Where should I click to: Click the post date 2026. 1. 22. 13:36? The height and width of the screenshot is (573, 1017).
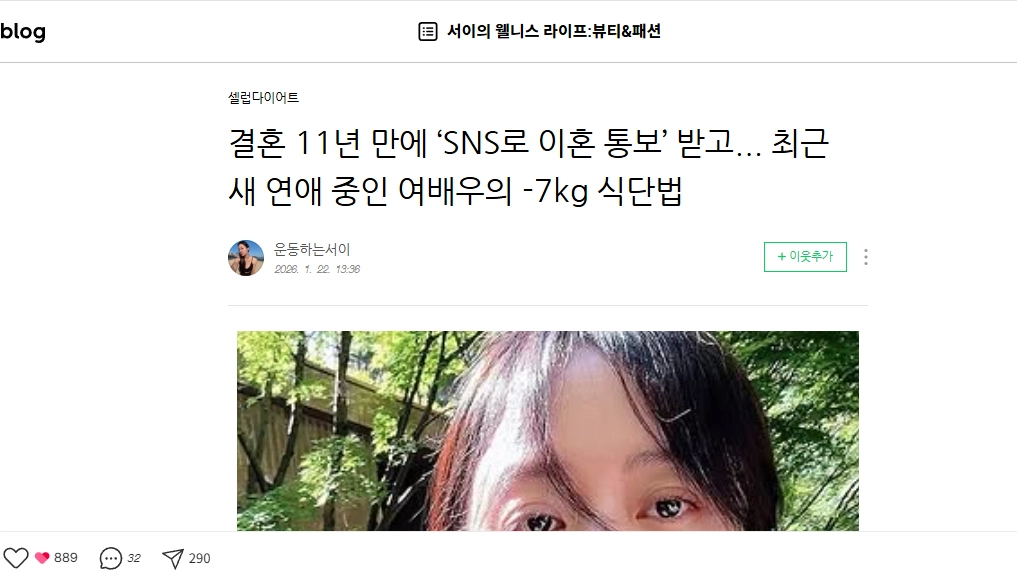click(x=317, y=269)
